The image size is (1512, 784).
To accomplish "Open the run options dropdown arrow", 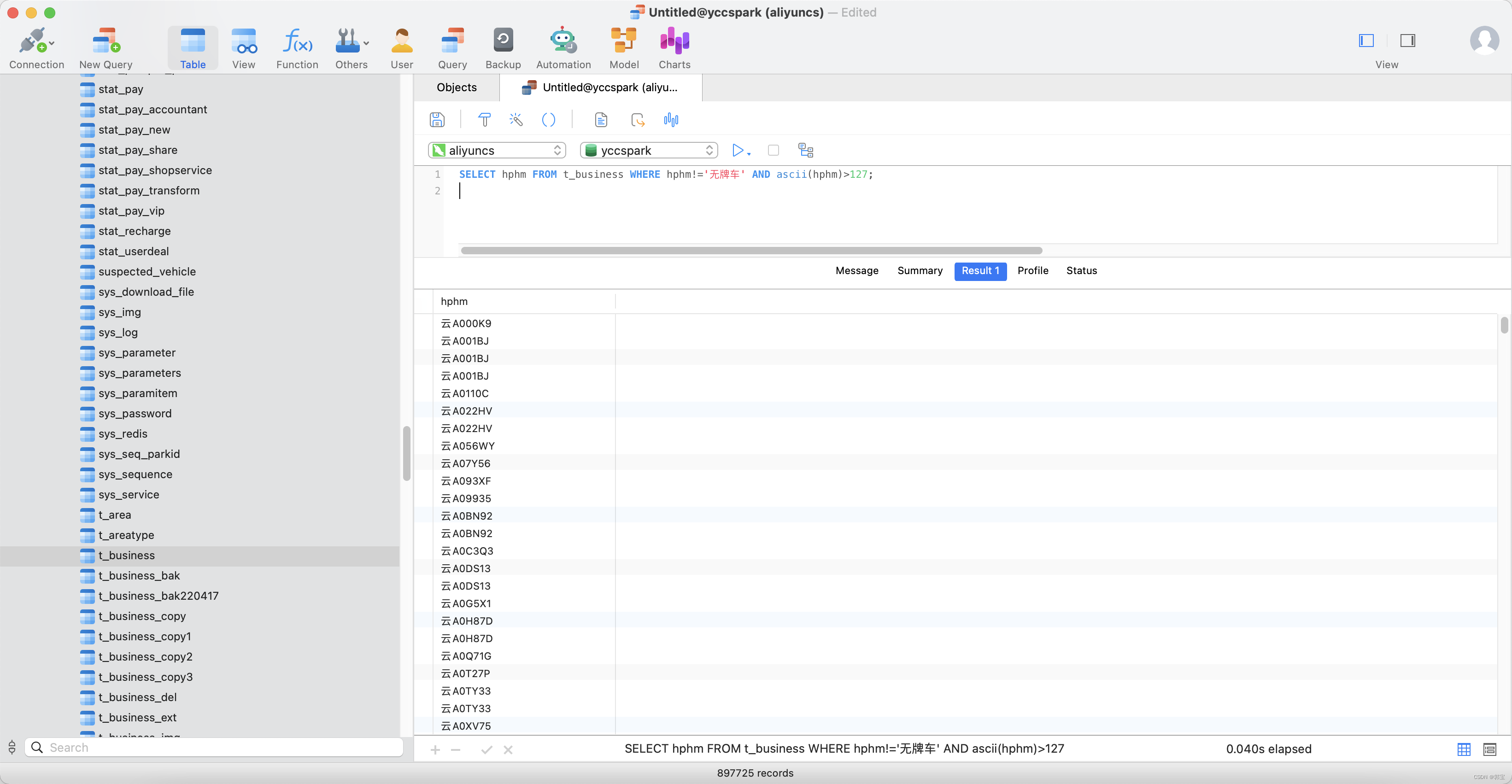I will 749,154.
